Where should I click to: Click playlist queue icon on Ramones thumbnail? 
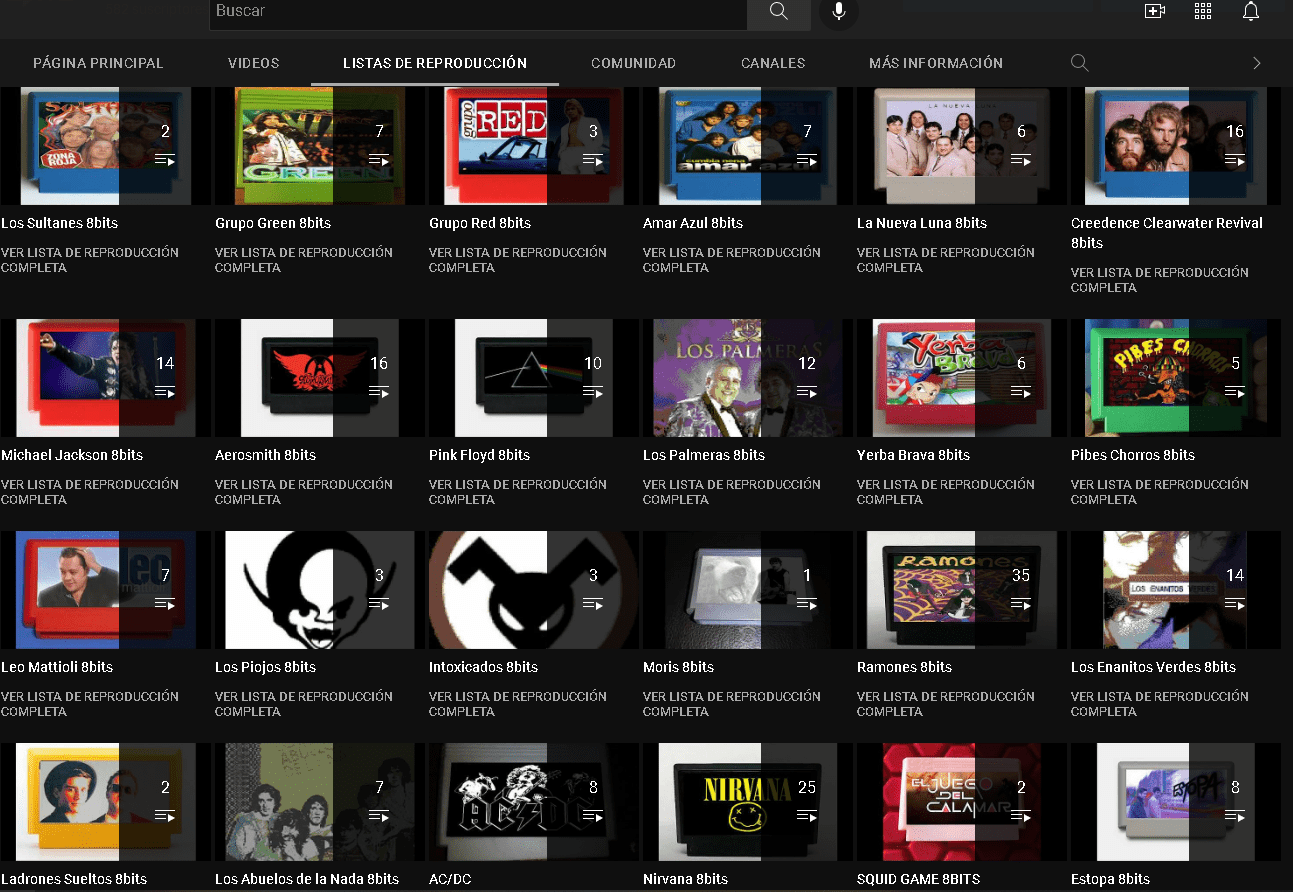[1021, 604]
